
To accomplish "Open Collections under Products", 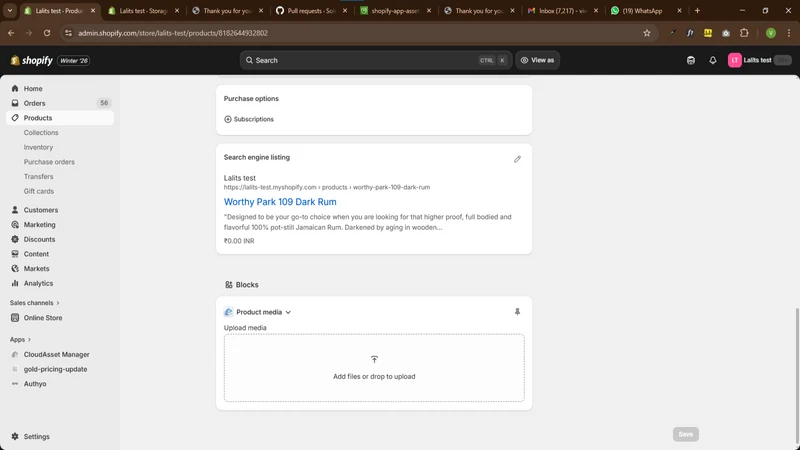I will click(41, 133).
